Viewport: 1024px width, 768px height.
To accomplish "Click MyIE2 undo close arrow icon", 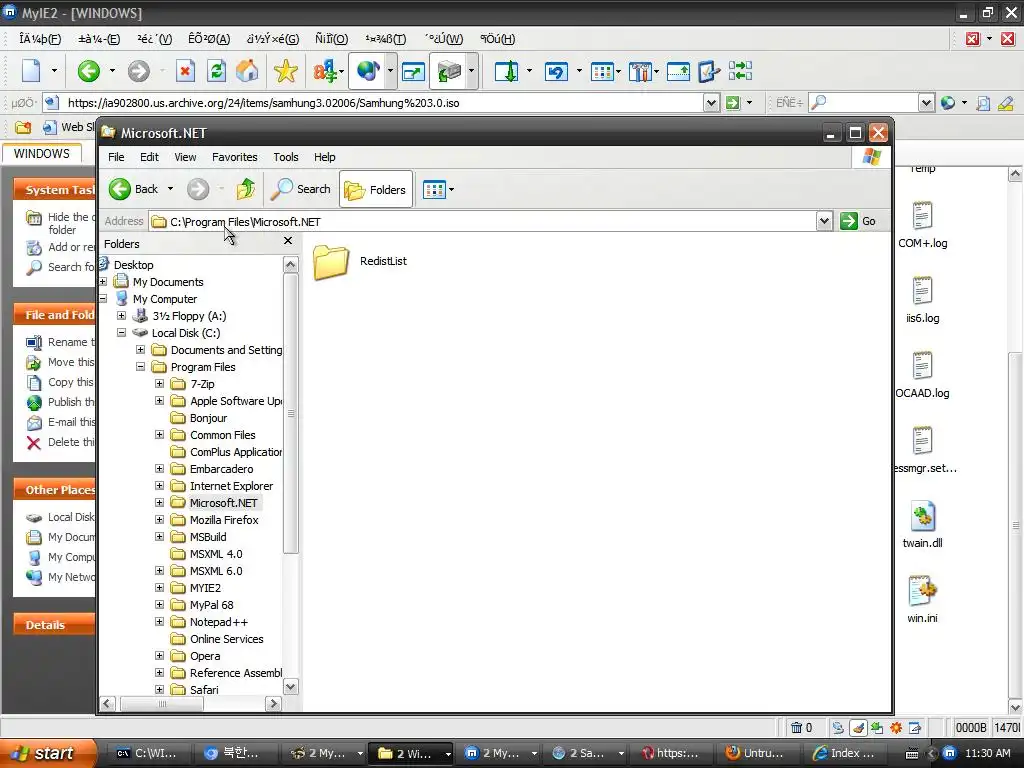I will [x=556, y=71].
